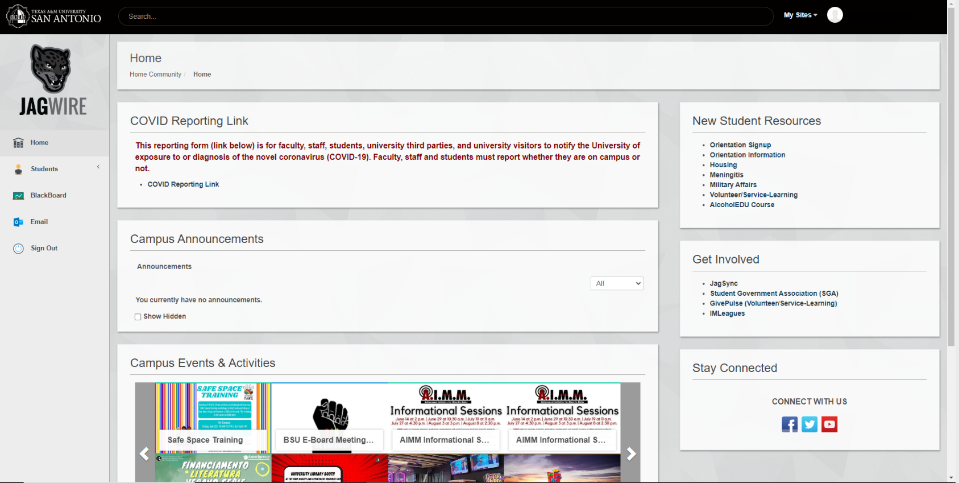Open the Safe Space Training event thumbnail
The height and width of the screenshot is (483, 959).
[213, 418]
